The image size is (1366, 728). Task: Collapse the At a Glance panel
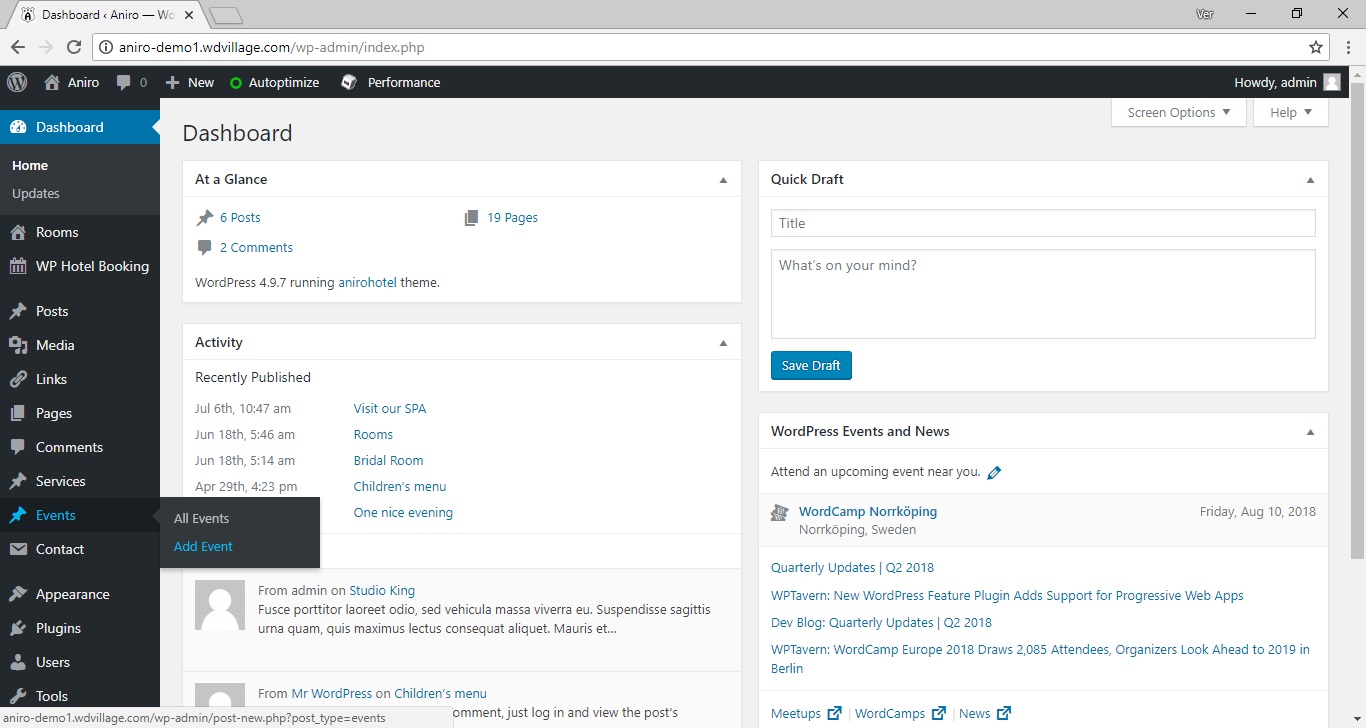(723, 180)
